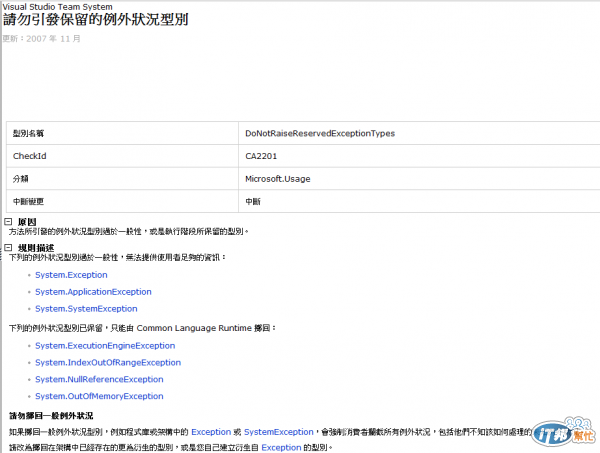This screenshot has height=453, width=600.
Task: Follow the Exception link before 或 SystemException
Action: coord(211,432)
